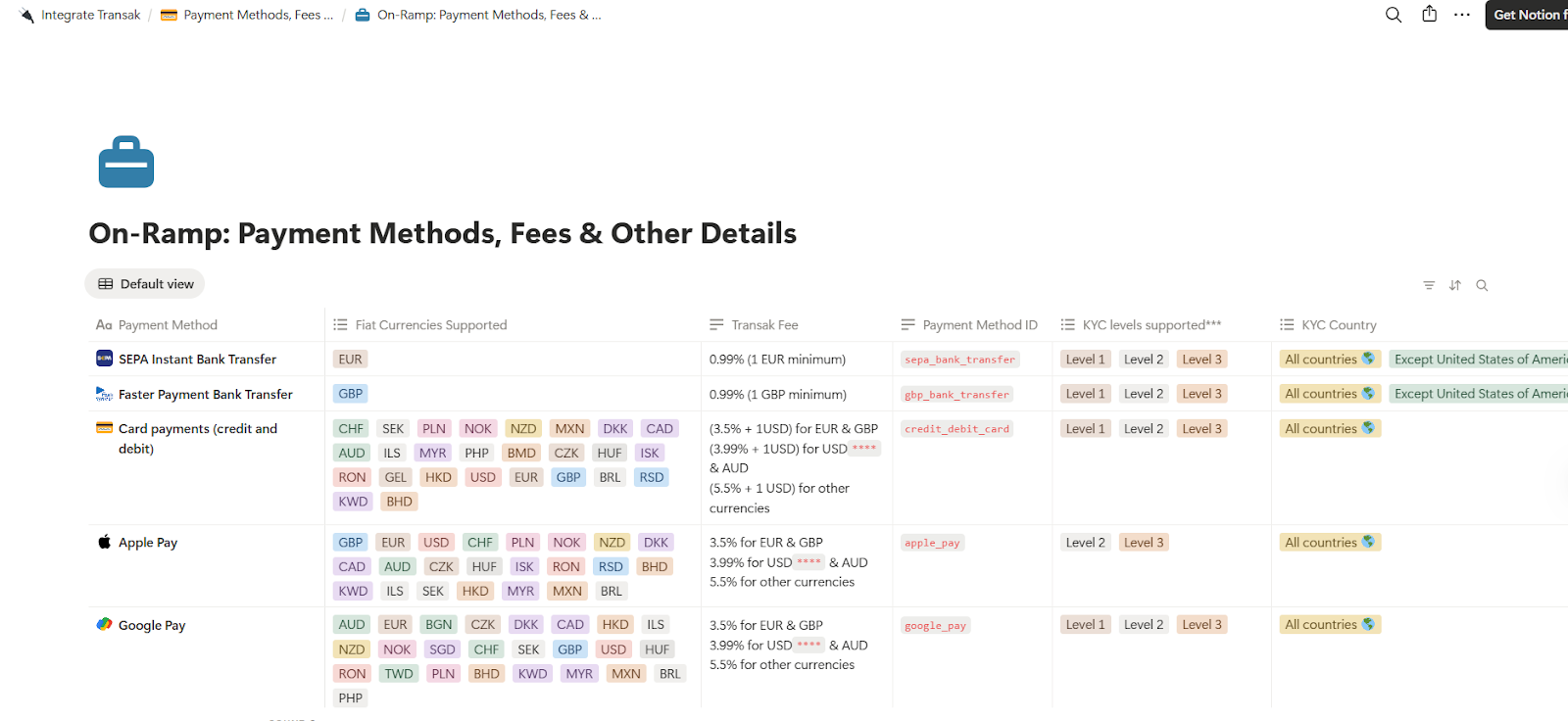Viewport: 1568px width, 721px height.
Task: Click the blue briefcase page icon
Action: pos(126,163)
